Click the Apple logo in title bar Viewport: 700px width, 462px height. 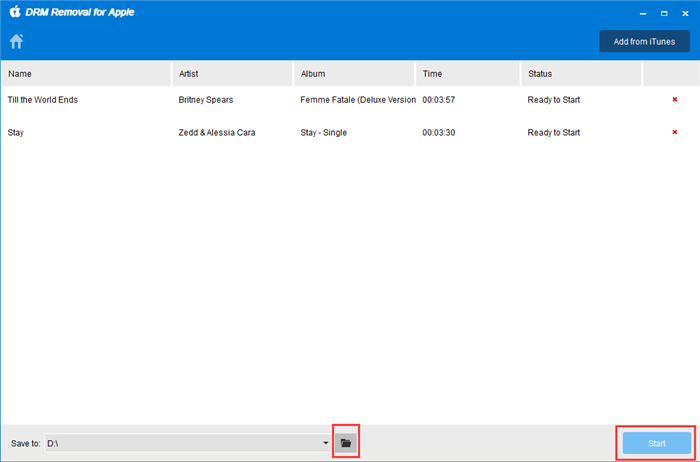(15, 12)
